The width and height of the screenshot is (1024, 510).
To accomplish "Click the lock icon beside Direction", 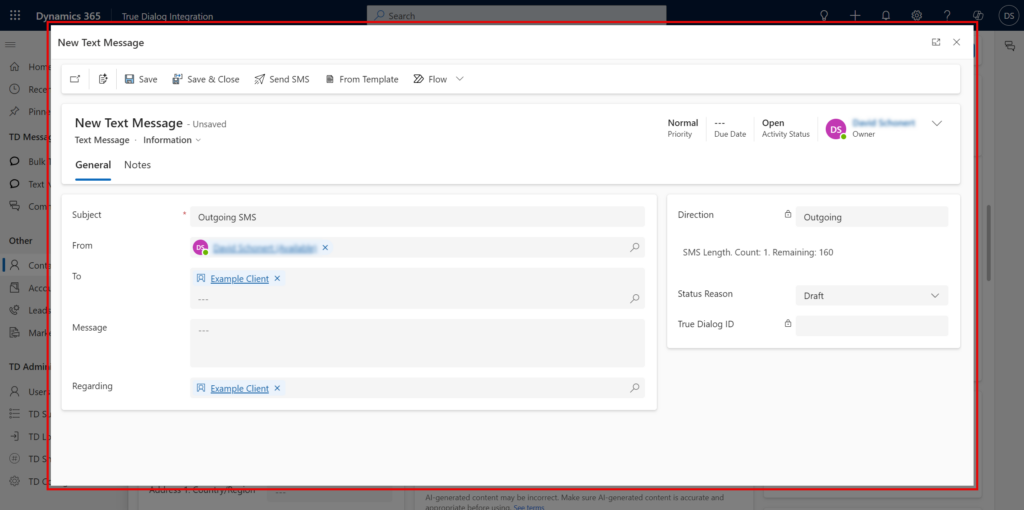I will click(x=788, y=214).
